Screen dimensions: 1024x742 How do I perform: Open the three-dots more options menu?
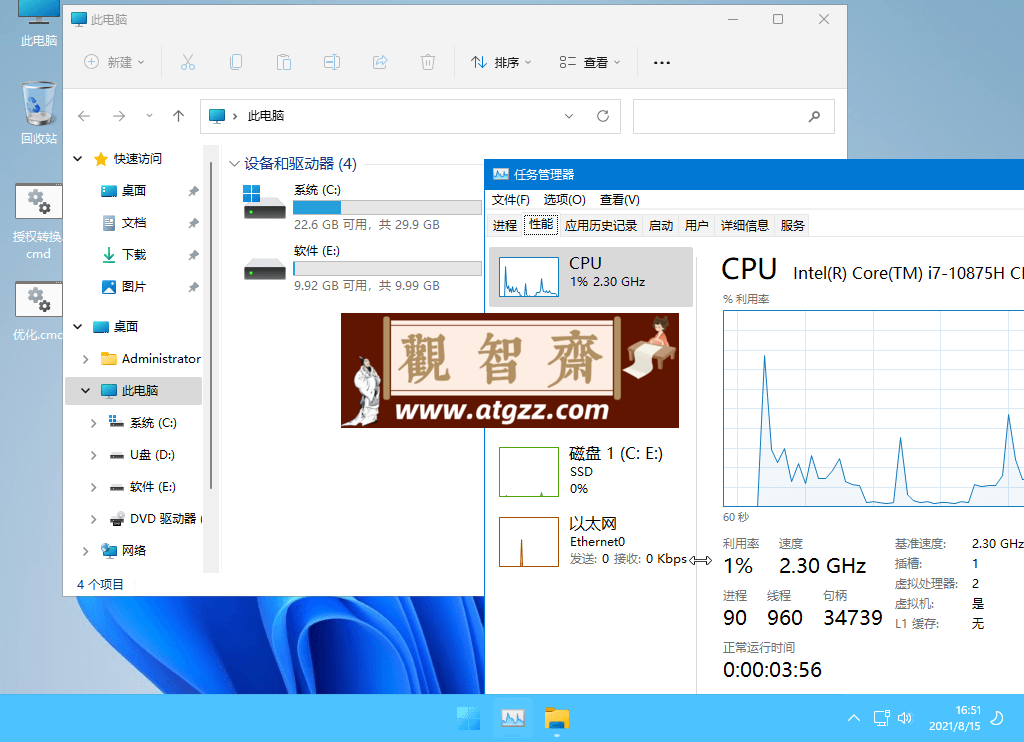pyautogui.click(x=662, y=63)
